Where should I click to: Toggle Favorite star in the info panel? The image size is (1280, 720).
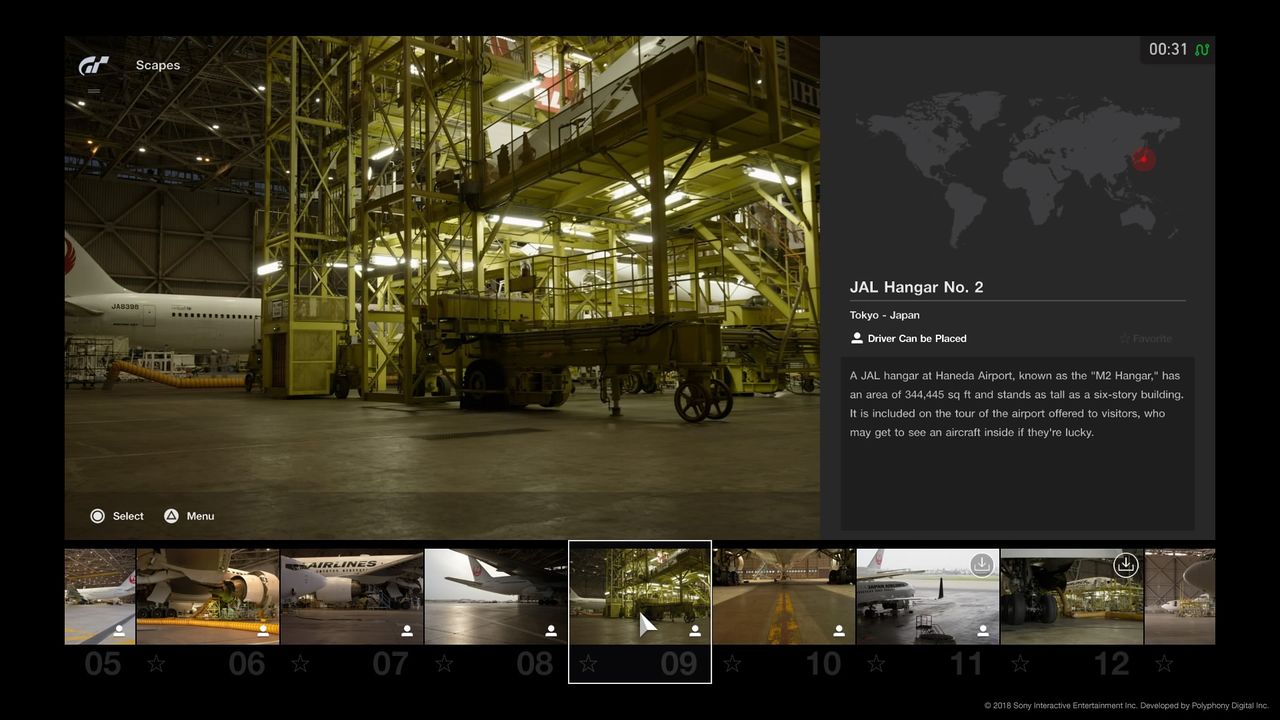tap(1125, 339)
